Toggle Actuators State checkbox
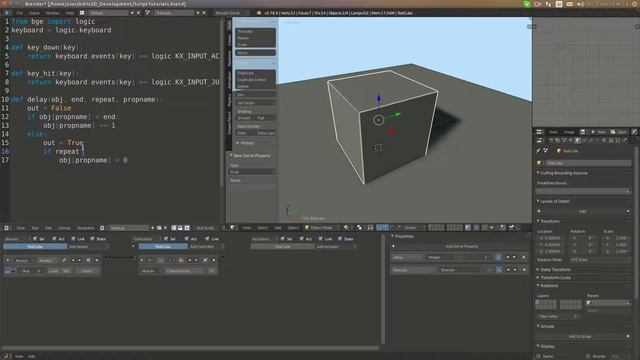The height and width of the screenshot is (360, 640). [340, 238]
